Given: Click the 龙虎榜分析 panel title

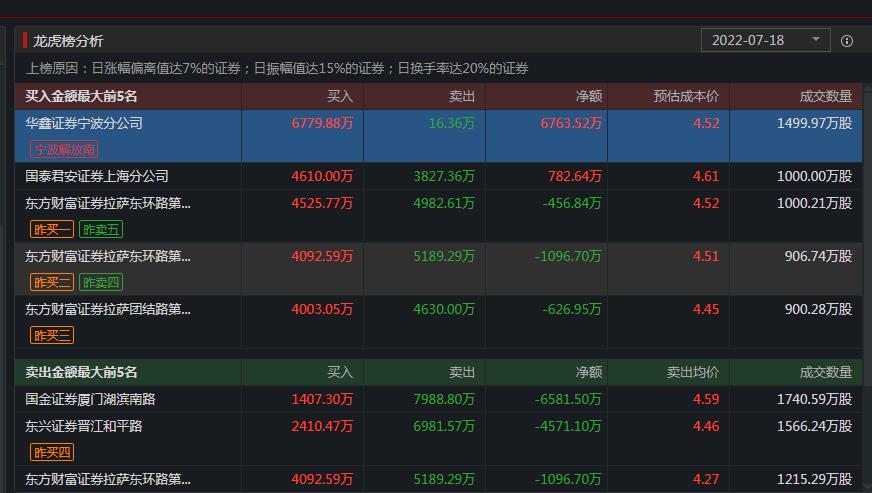Looking at the screenshot, I should (x=68, y=41).
